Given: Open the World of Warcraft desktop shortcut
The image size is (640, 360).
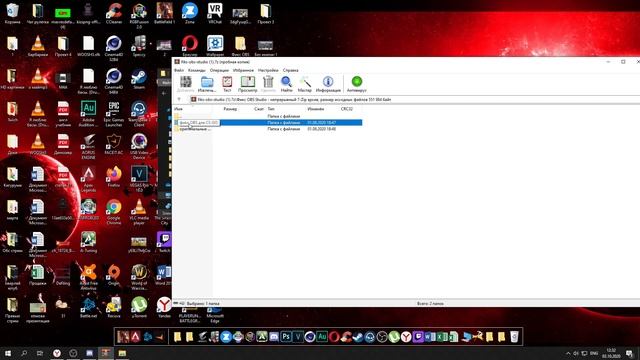Looking at the screenshot, I should (139, 277).
